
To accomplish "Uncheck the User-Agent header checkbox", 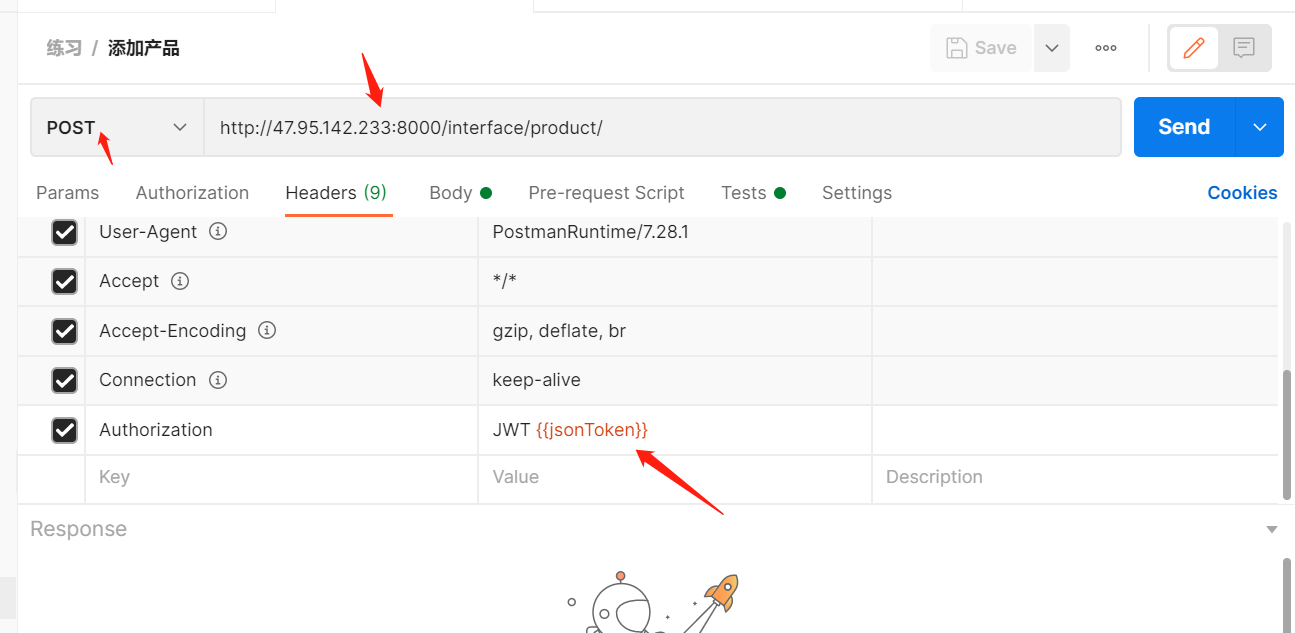I will tap(64, 232).
